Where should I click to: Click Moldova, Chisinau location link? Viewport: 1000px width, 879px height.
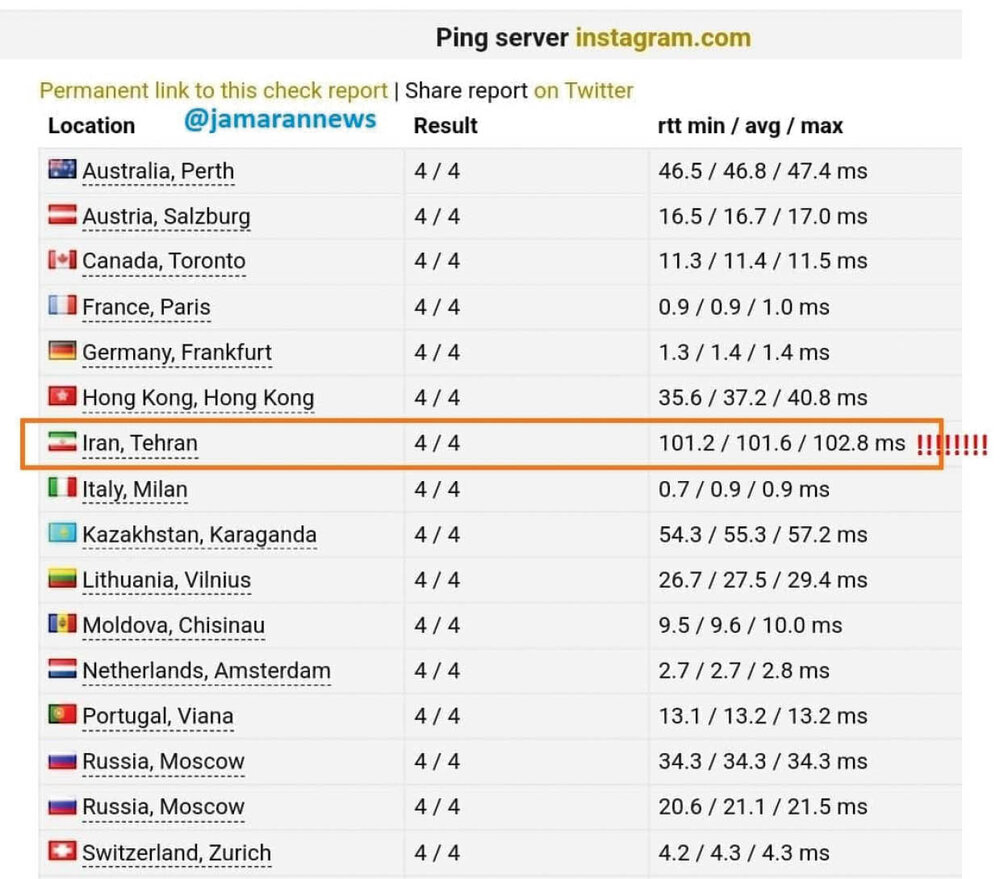point(173,626)
